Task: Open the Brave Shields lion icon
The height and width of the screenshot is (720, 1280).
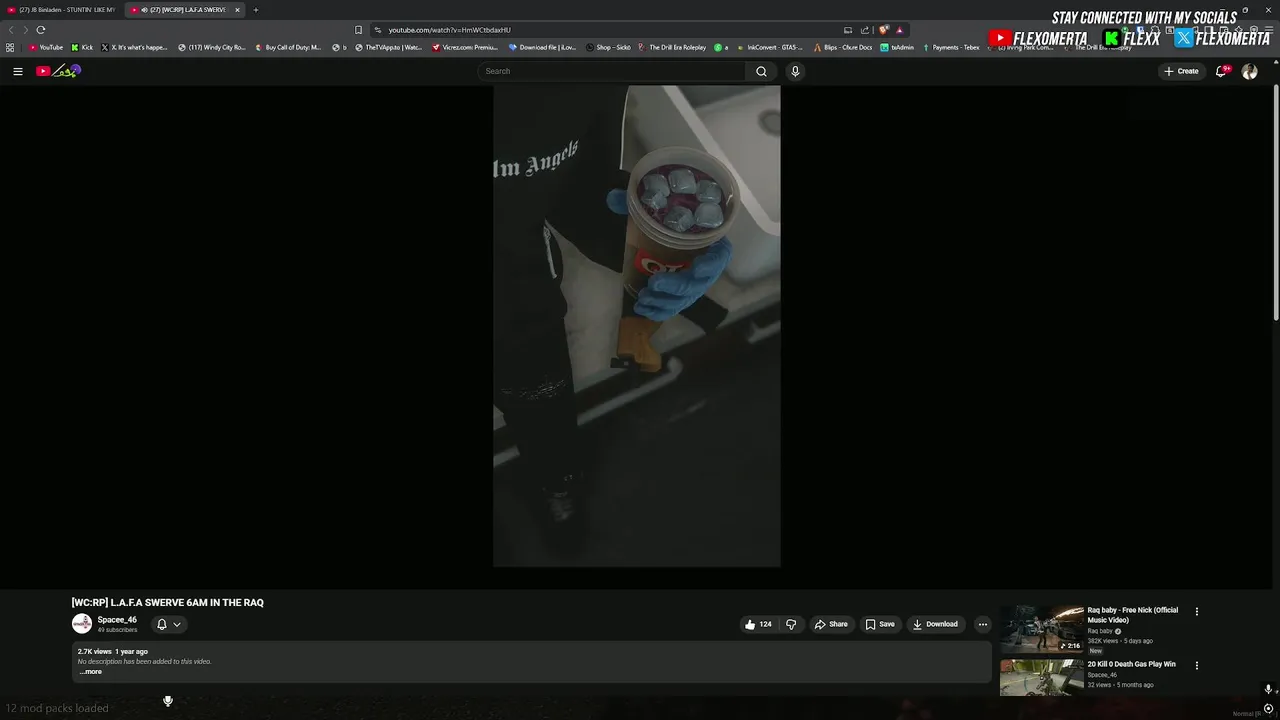Action: (x=883, y=30)
